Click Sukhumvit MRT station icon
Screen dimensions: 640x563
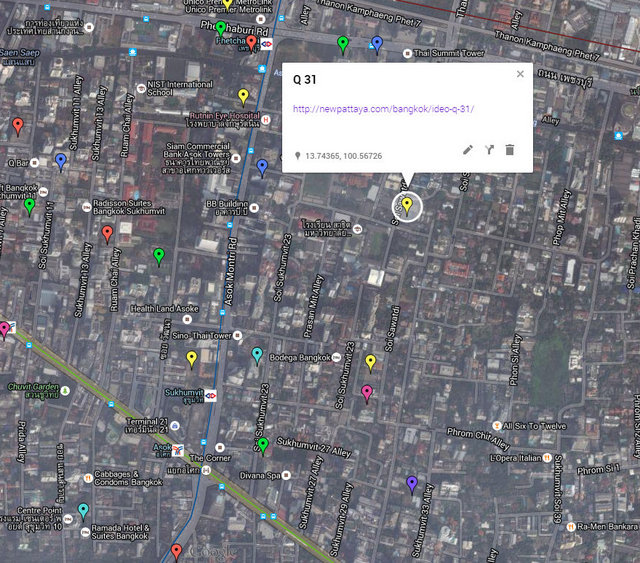click(211, 395)
